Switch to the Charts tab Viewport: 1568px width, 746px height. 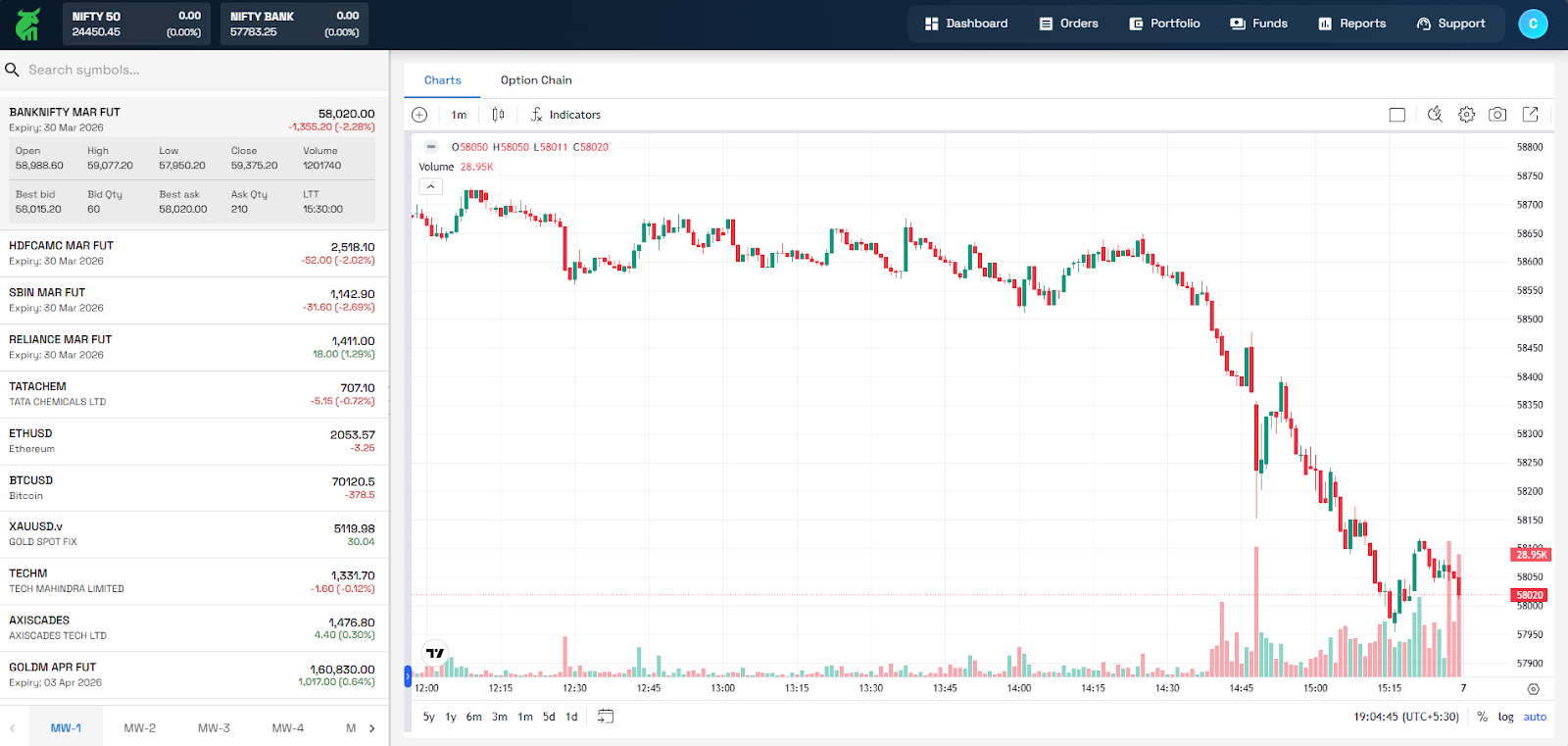(442, 80)
